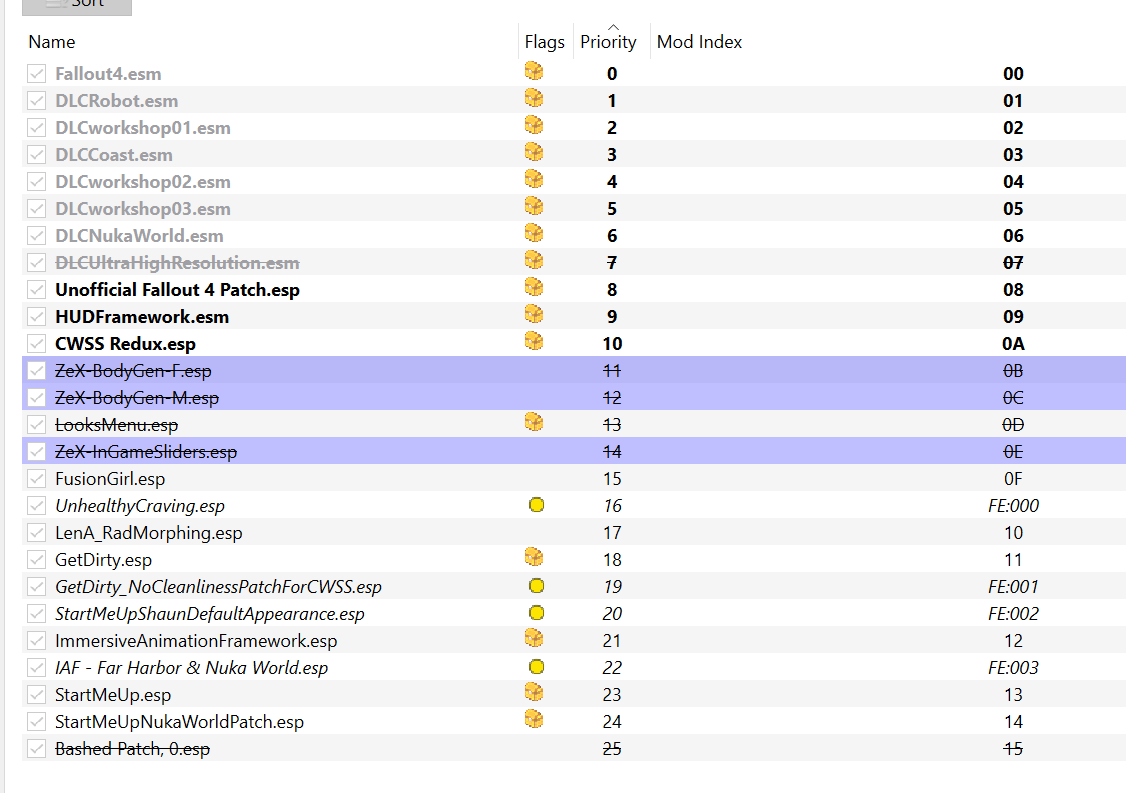
Task: Click the archive flag icon for CWSS Redux.esp
Action: tap(534, 341)
